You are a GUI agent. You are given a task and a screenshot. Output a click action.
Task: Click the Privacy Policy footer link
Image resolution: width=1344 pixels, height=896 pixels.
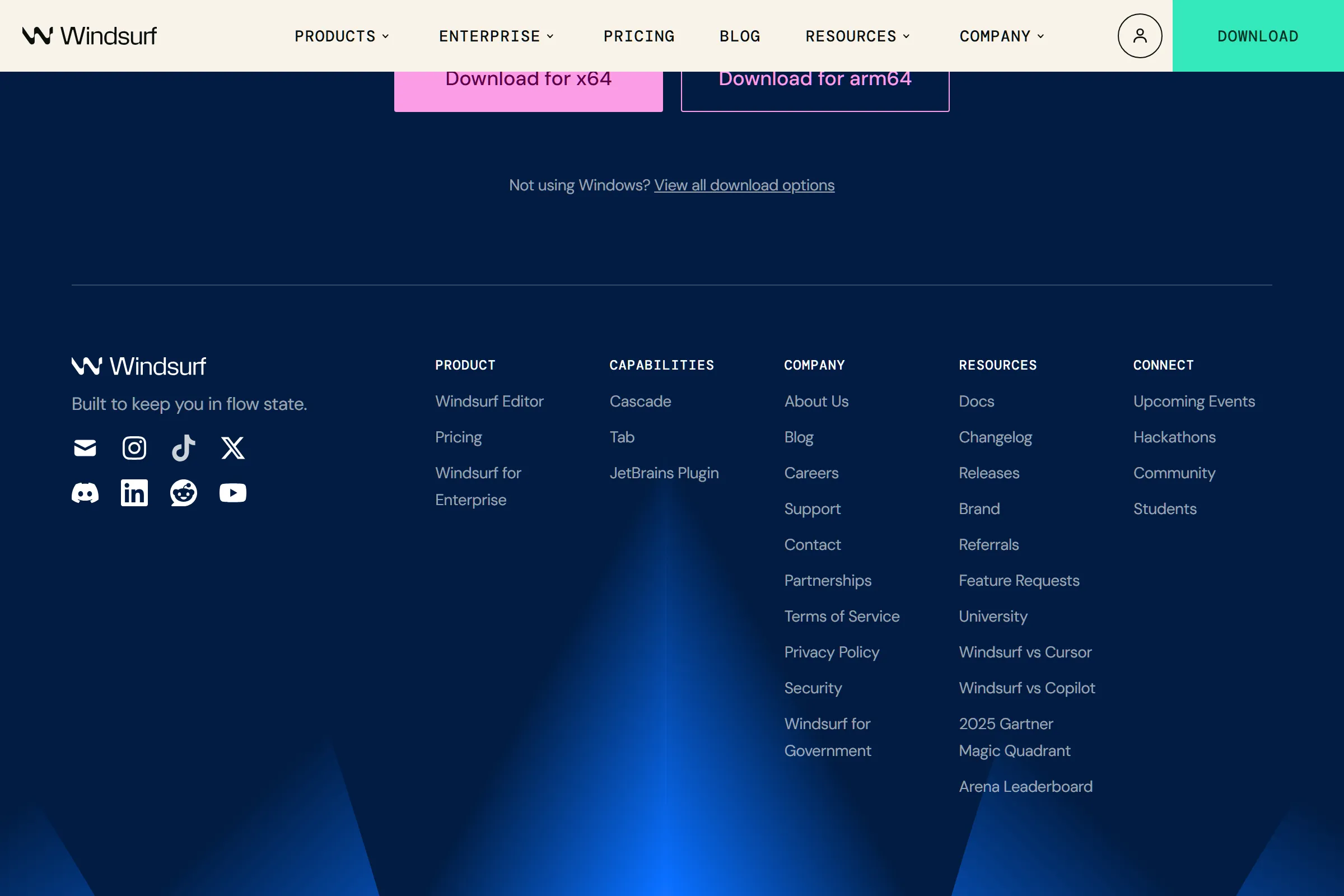(832, 652)
